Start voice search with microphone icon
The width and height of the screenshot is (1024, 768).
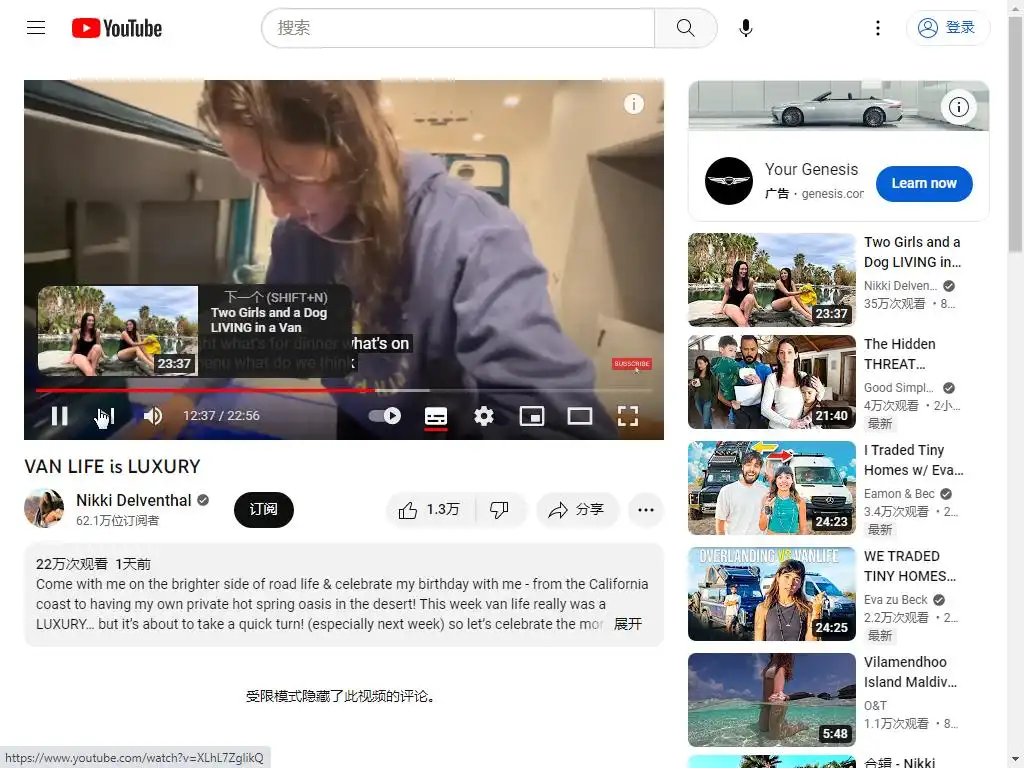pos(746,27)
